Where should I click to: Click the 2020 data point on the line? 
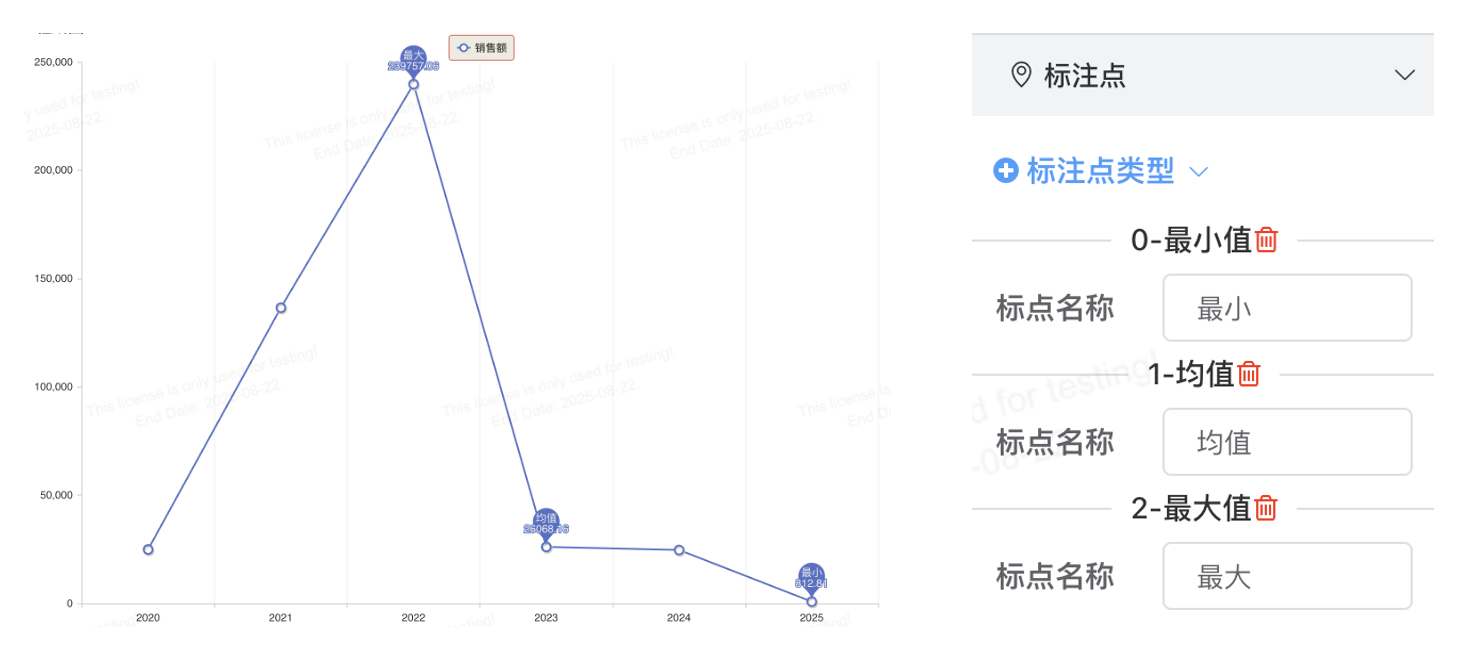(x=148, y=549)
